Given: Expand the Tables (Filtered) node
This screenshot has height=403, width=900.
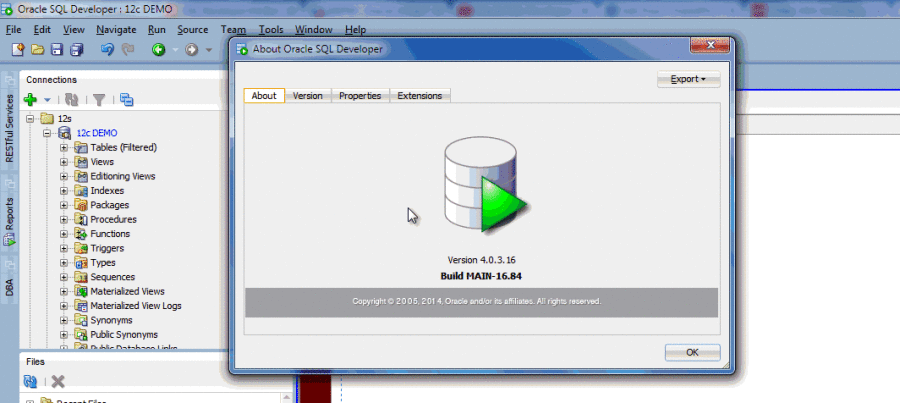Looking at the screenshot, I should pos(64,147).
